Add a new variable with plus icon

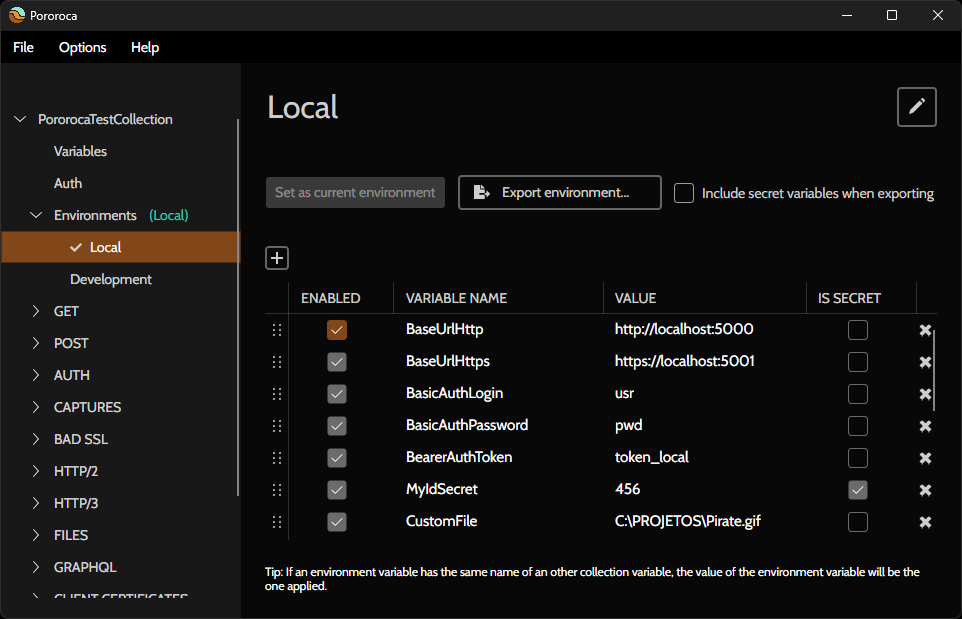[x=277, y=258]
